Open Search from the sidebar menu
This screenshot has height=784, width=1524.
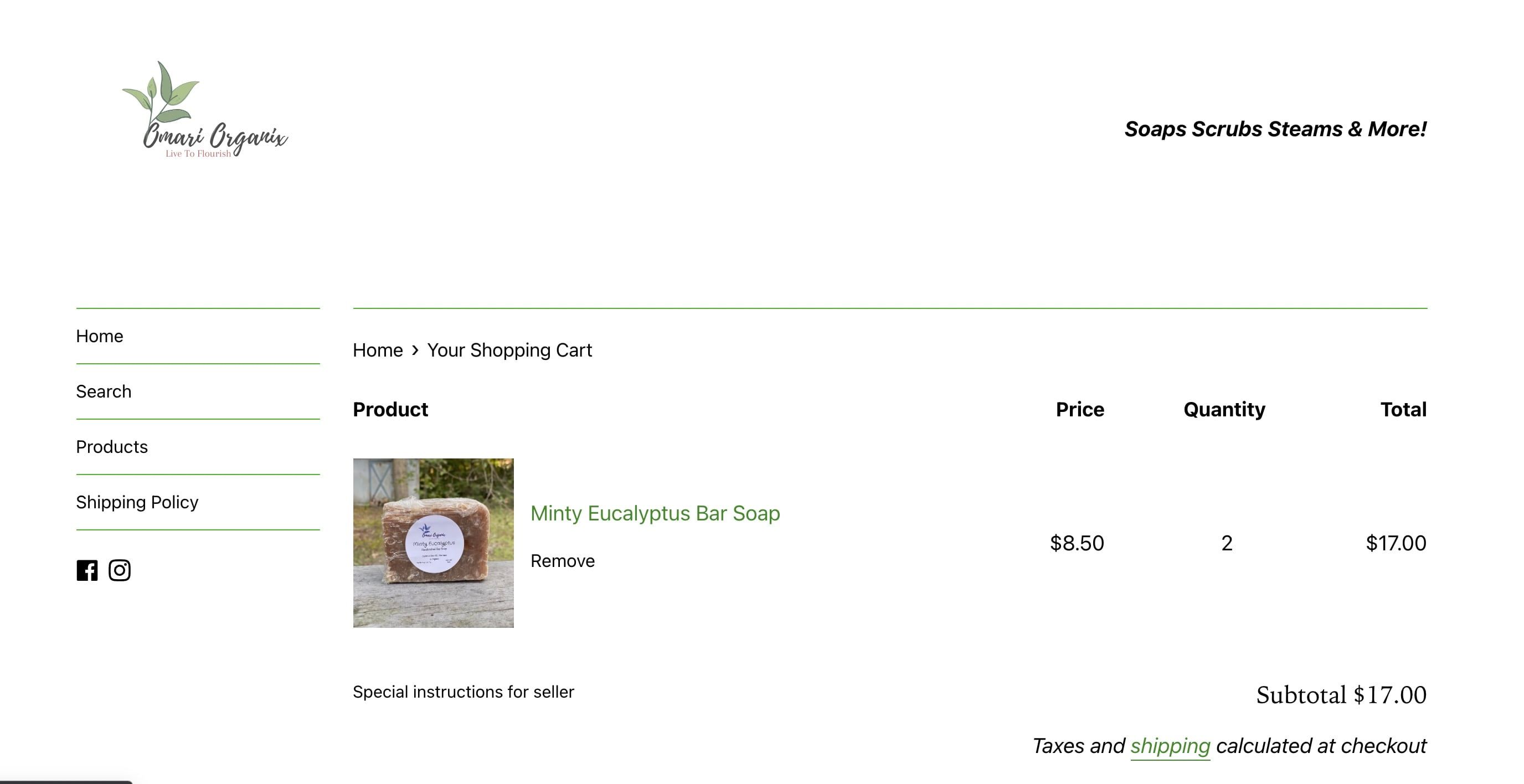(x=104, y=391)
